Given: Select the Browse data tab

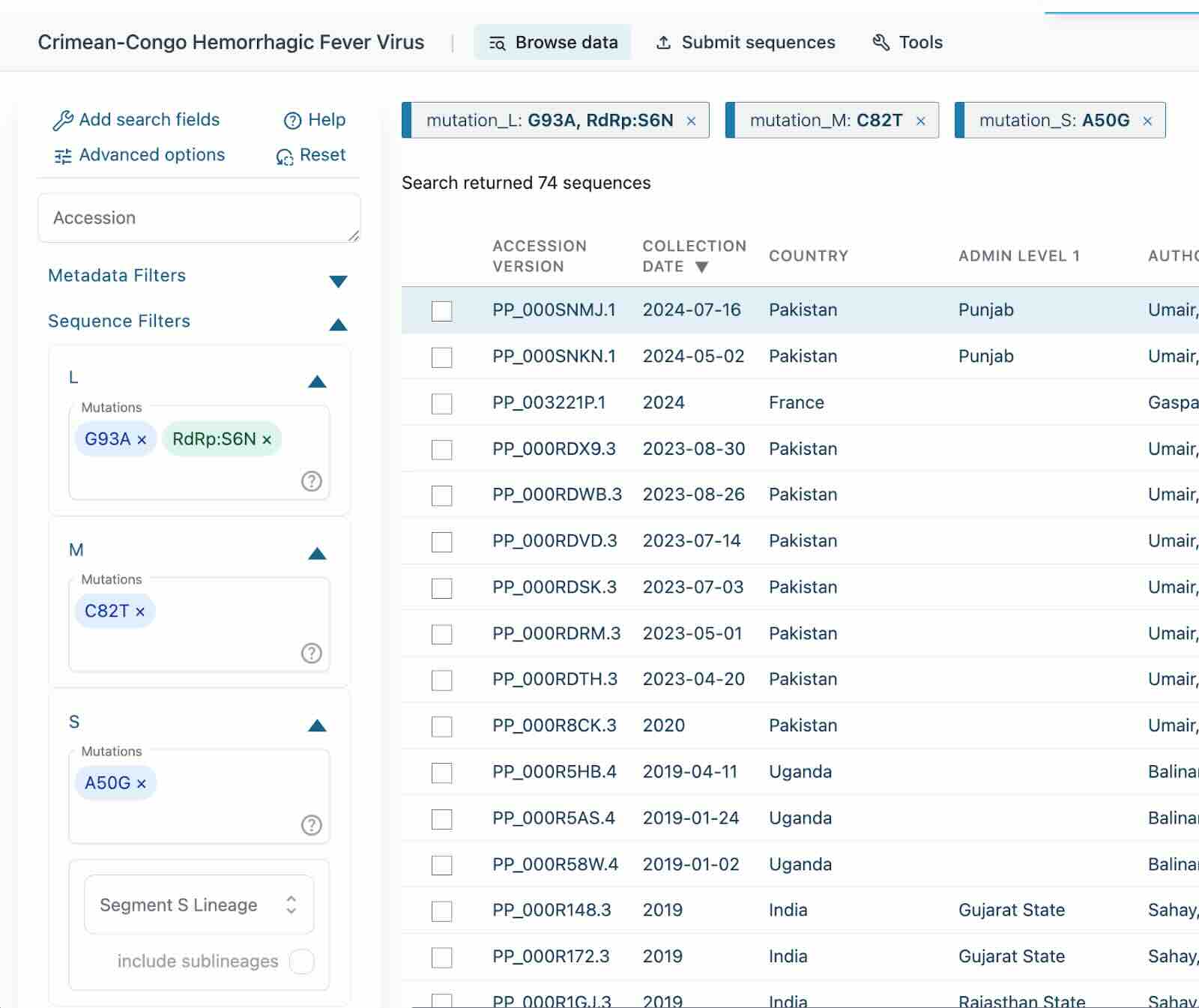Looking at the screenshot, I should point(553,43).
